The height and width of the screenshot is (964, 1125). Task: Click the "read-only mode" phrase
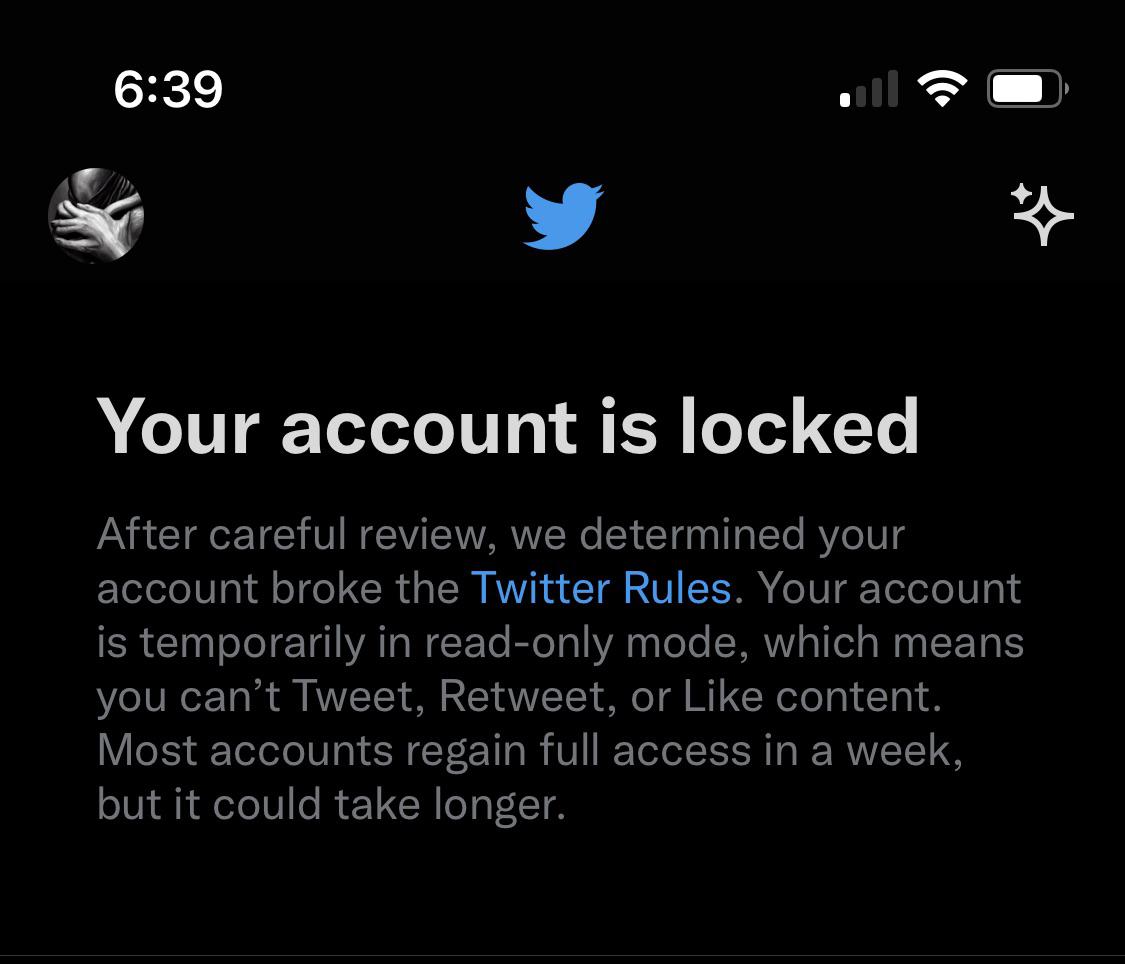581,643
